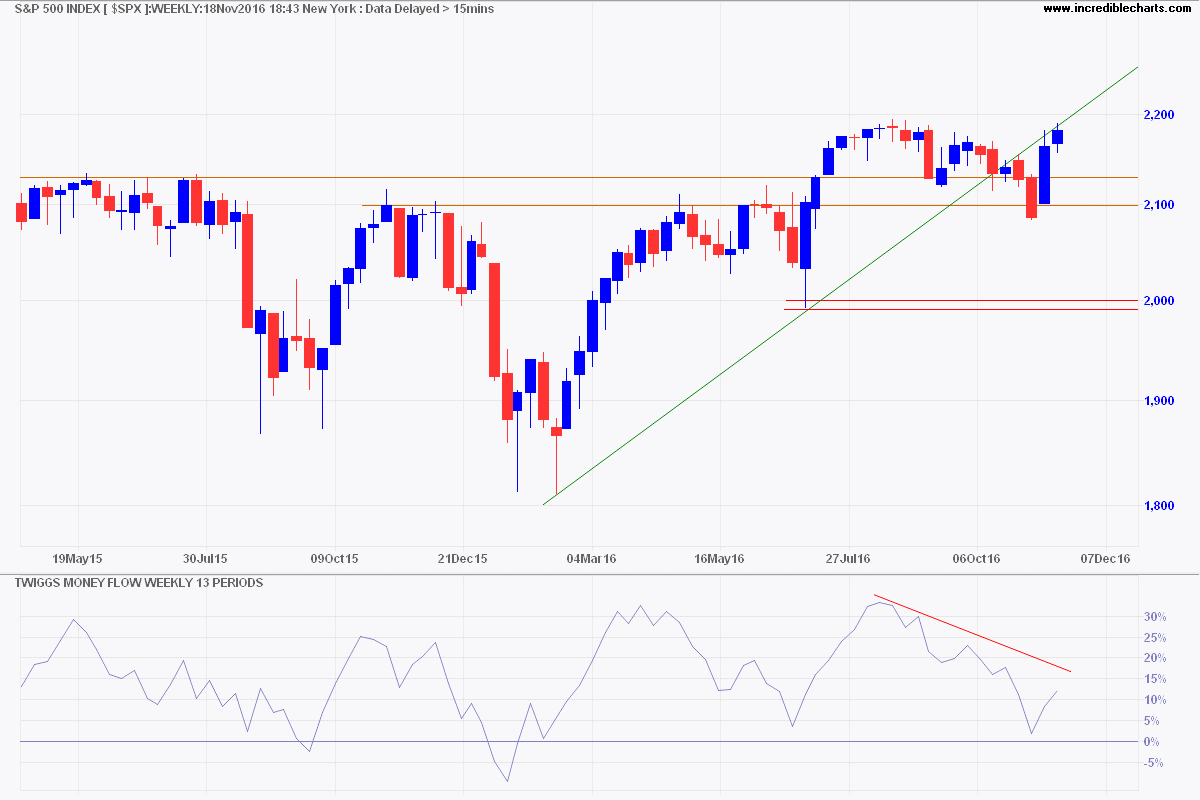Select the 1,900 price axis label

click(x=1161, y=401)
